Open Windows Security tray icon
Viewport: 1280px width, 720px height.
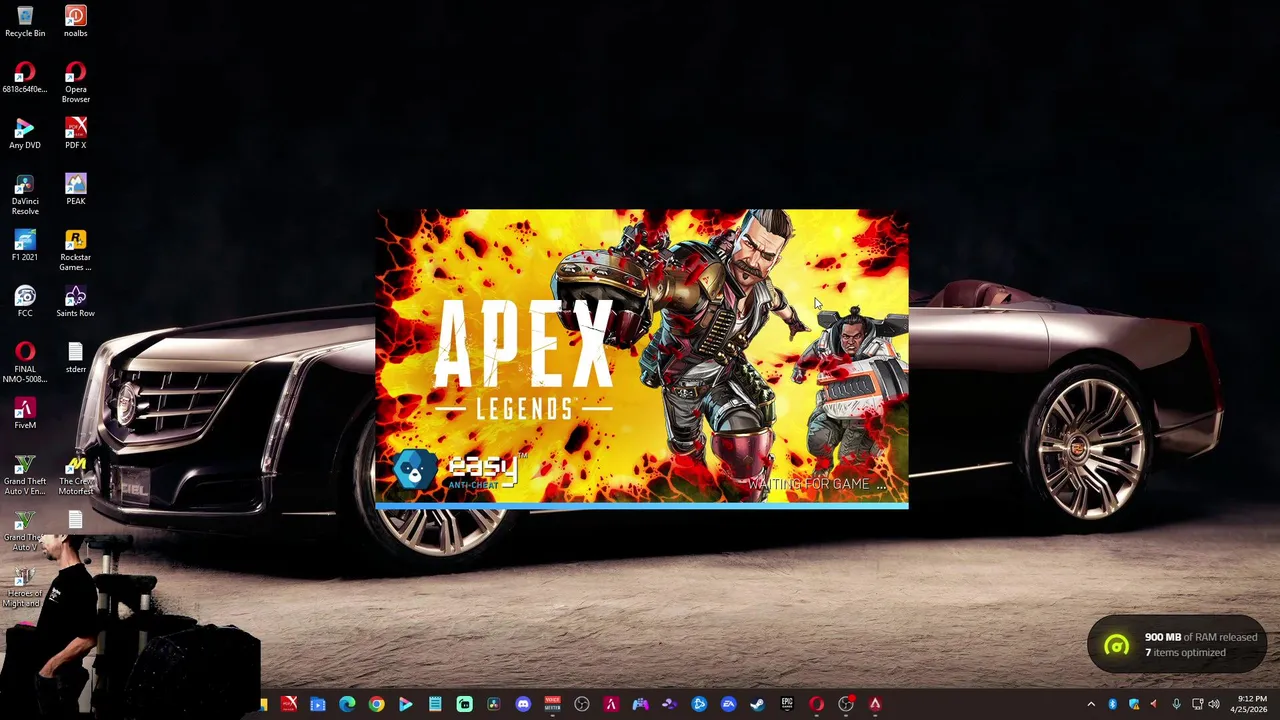point(1134,704)
